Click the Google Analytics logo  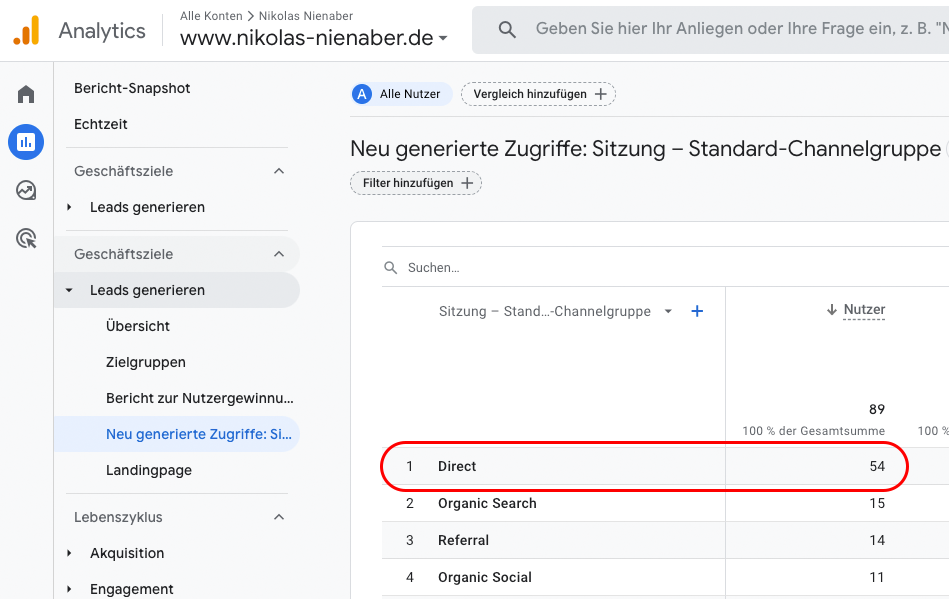coord(27,30)
